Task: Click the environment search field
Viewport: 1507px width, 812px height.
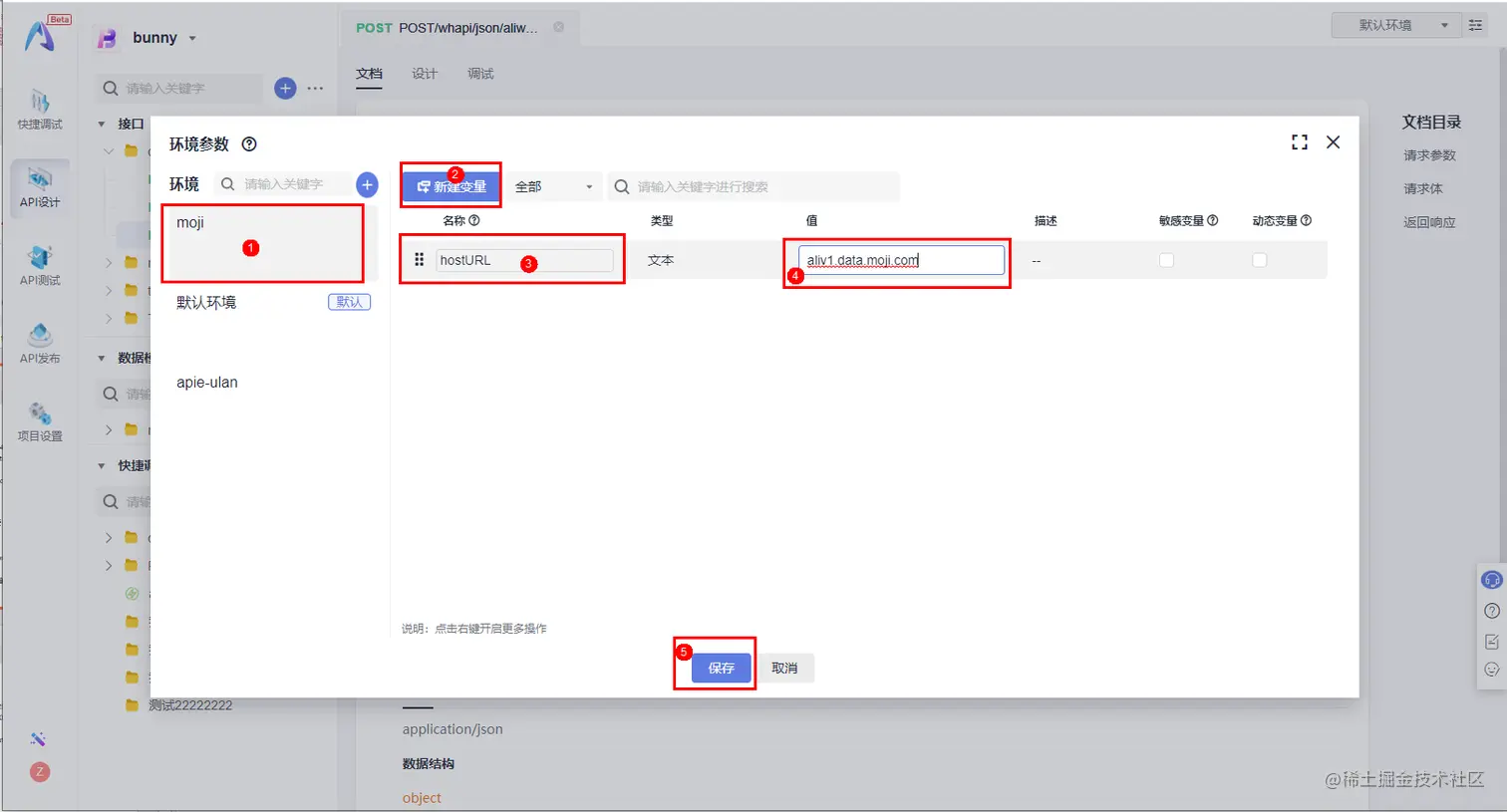Action: click(x=283, y=184)
